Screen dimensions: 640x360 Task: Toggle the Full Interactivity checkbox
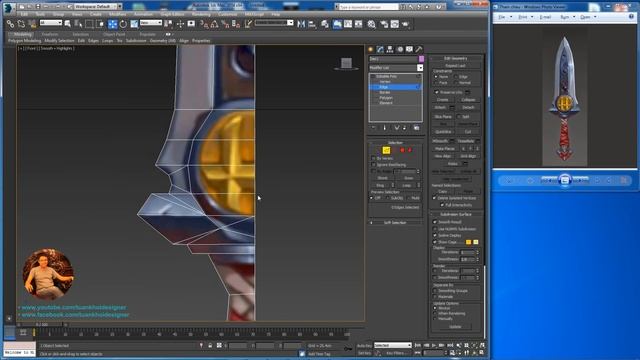point(442,205)
